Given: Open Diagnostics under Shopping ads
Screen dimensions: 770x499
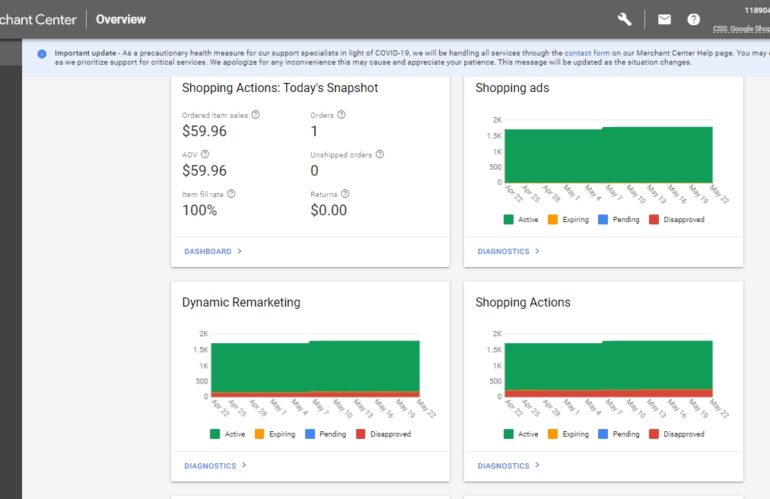Looking at the screenshot, I should click(x=508, y=252).
